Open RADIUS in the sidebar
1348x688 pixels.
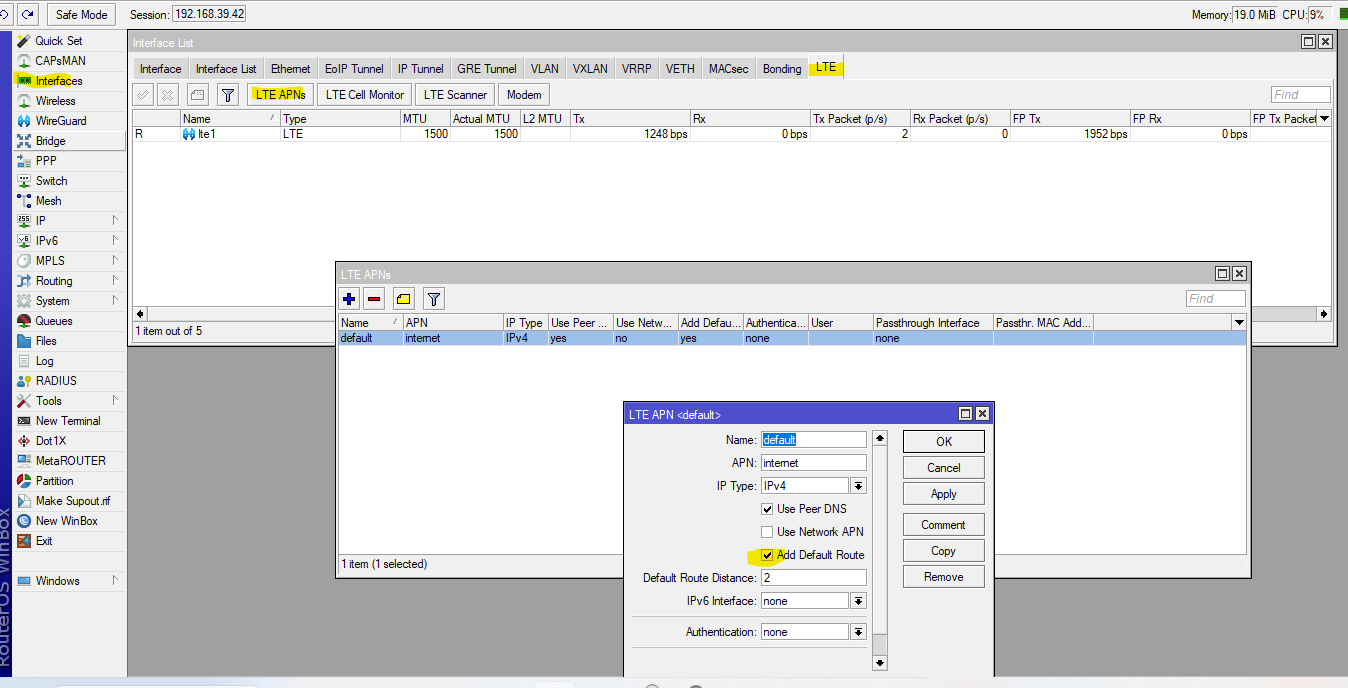(x=56, y=381)
